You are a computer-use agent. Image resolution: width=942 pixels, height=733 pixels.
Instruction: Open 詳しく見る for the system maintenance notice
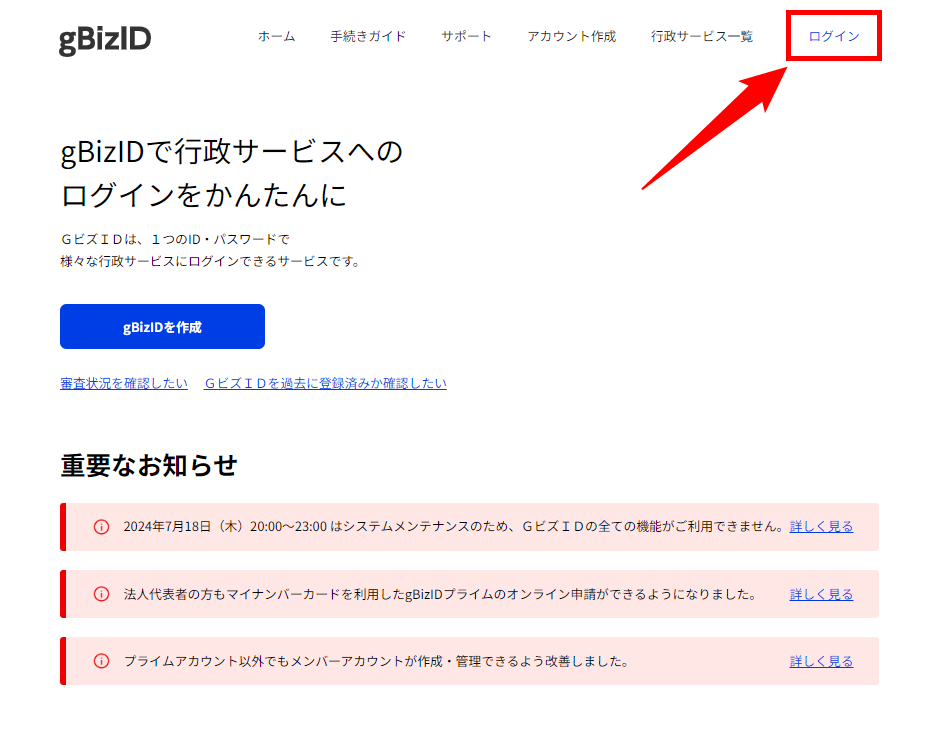(x=821, y=527)
